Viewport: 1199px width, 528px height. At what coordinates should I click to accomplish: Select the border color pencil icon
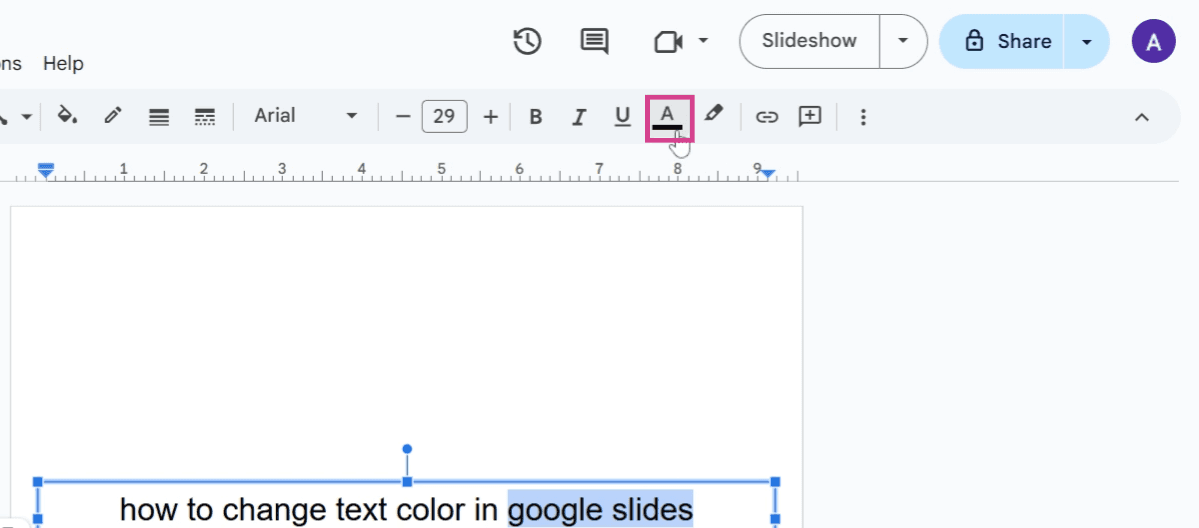point(113,116)
